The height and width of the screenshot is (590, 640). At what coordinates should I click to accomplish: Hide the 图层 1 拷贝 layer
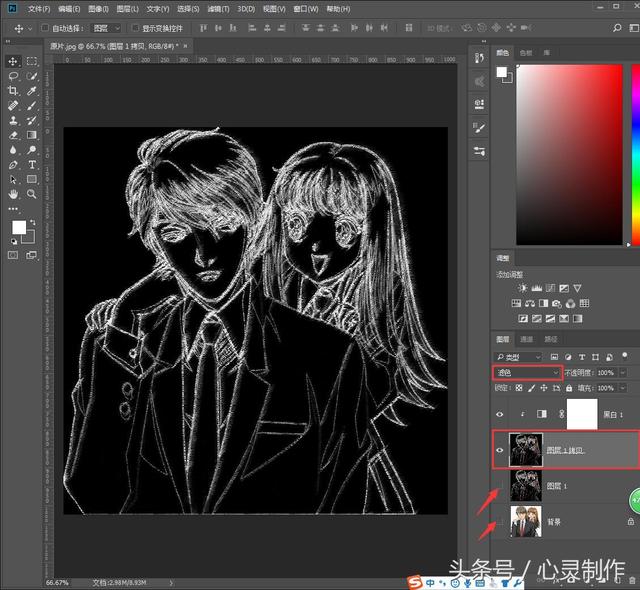click(x=500, y=450)
